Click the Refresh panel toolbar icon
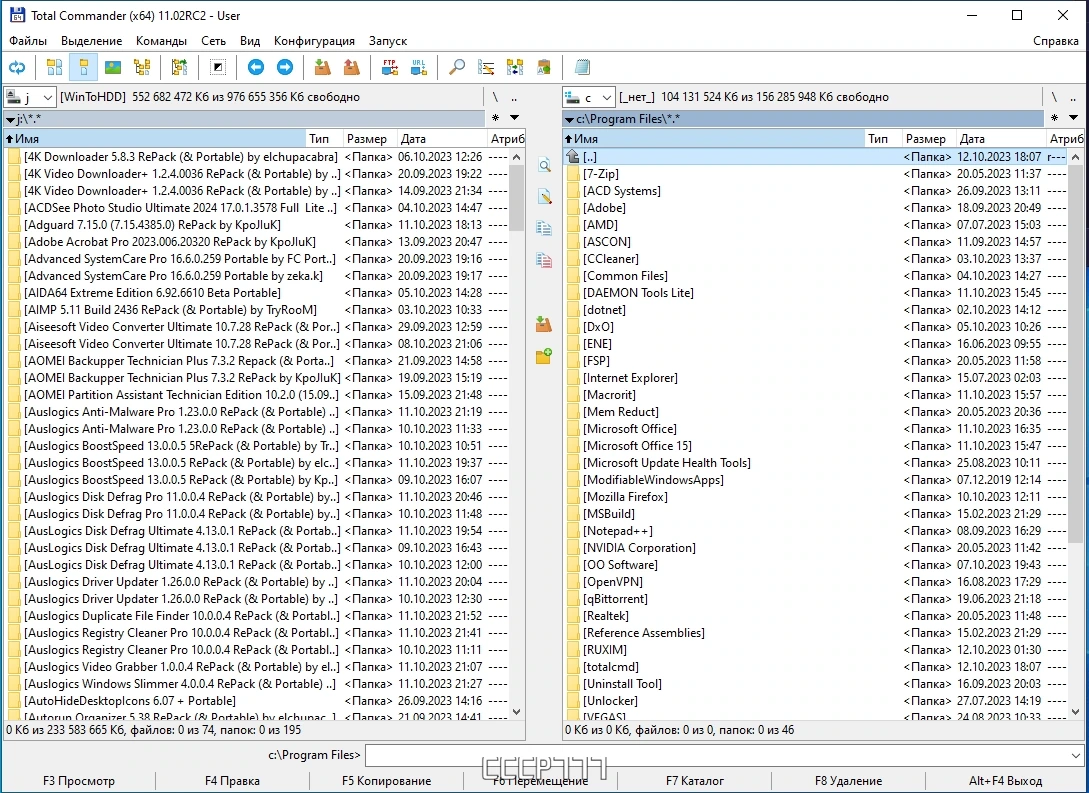Screen dimensions: 1089x793 (17, 67)
